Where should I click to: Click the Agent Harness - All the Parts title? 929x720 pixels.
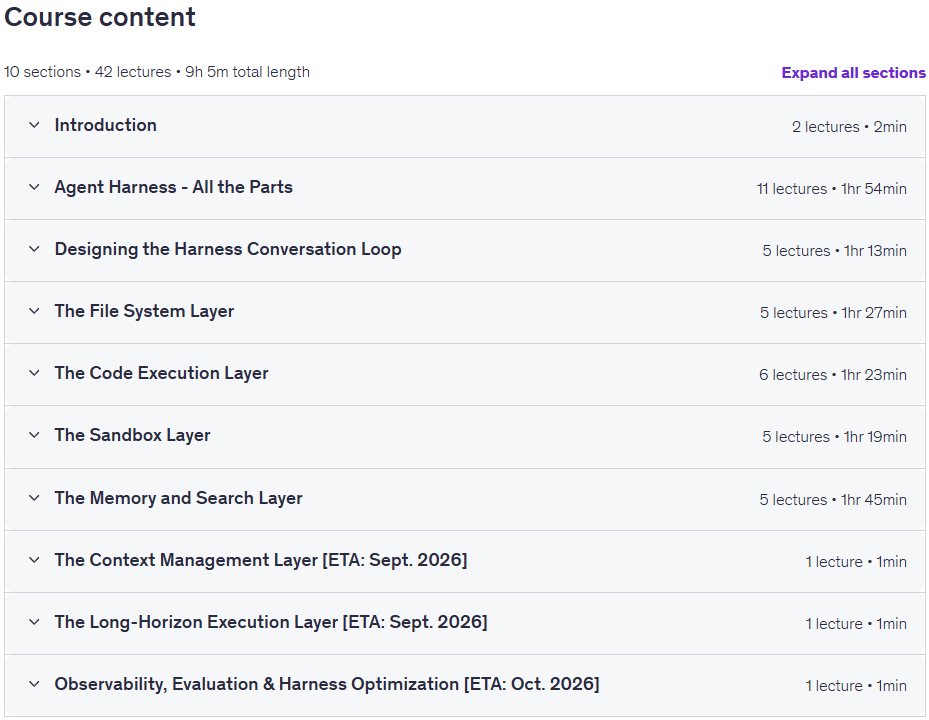pos(174,187)
